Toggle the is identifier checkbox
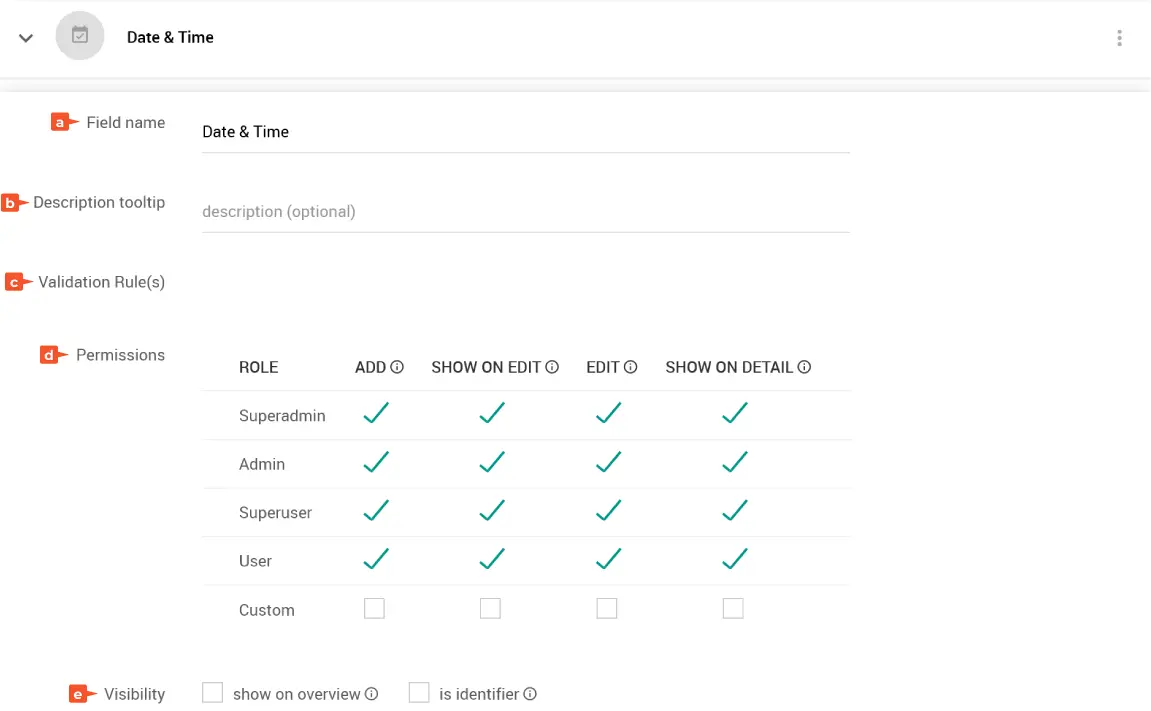The height and width of the screenshot is (711, 1151). tap(419, 693)
